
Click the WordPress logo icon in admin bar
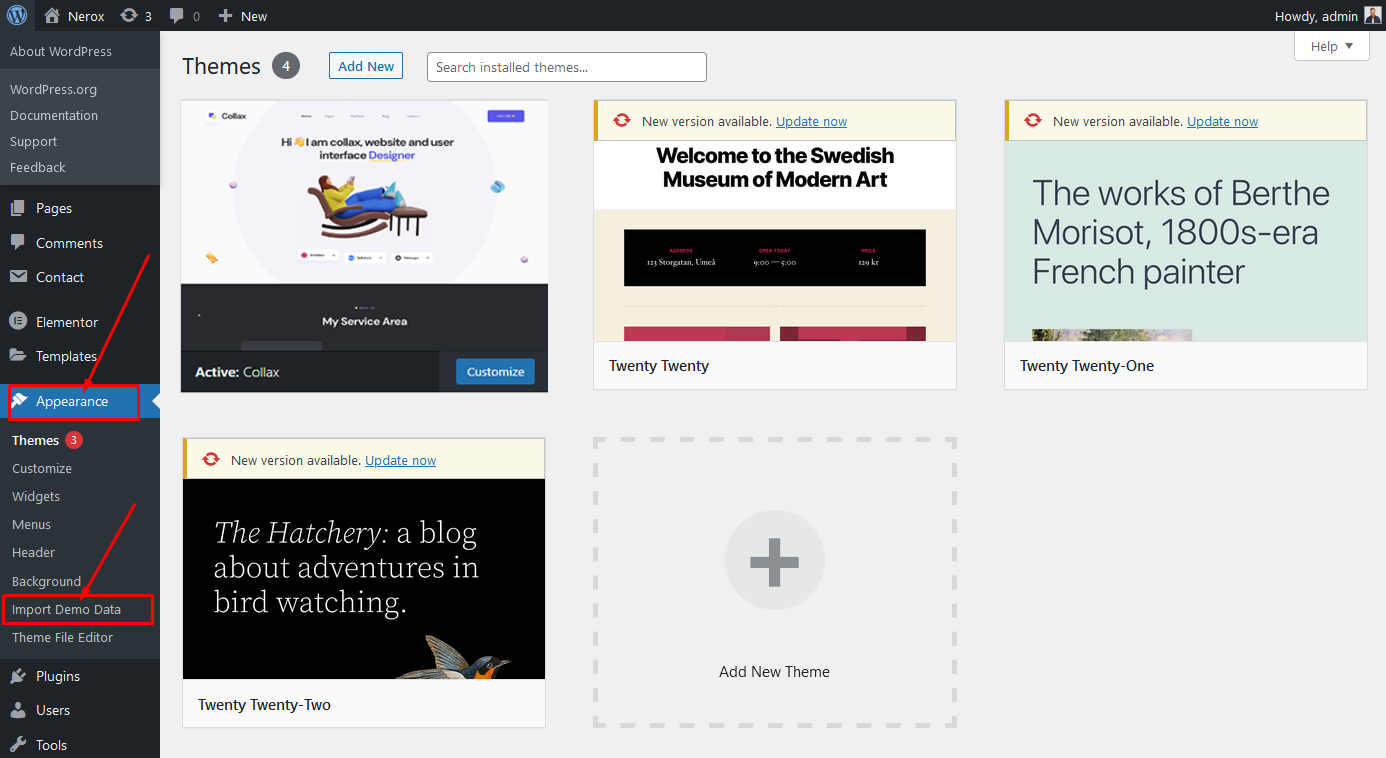[17, 15]
